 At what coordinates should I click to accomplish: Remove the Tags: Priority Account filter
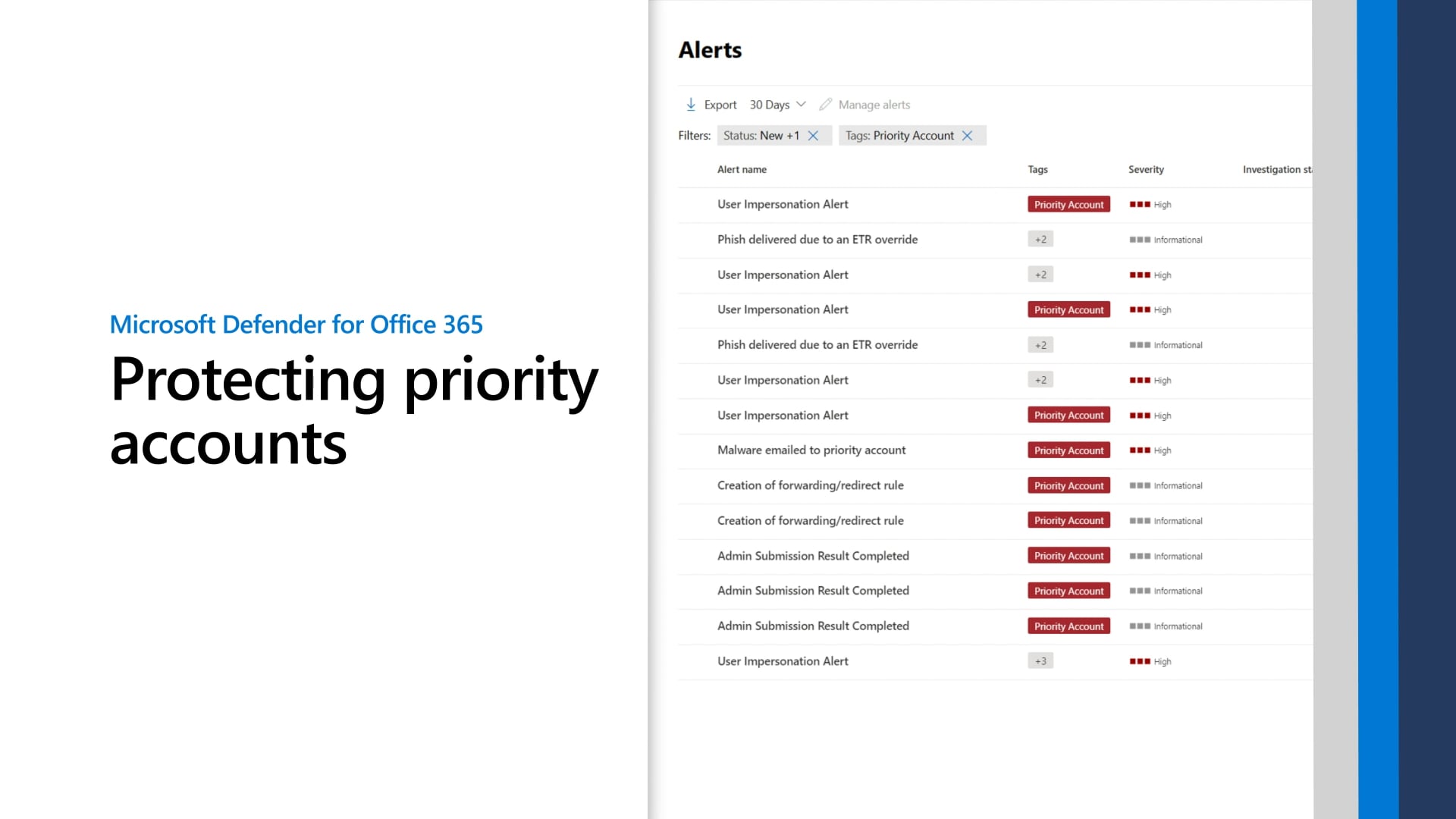[968, 135]
